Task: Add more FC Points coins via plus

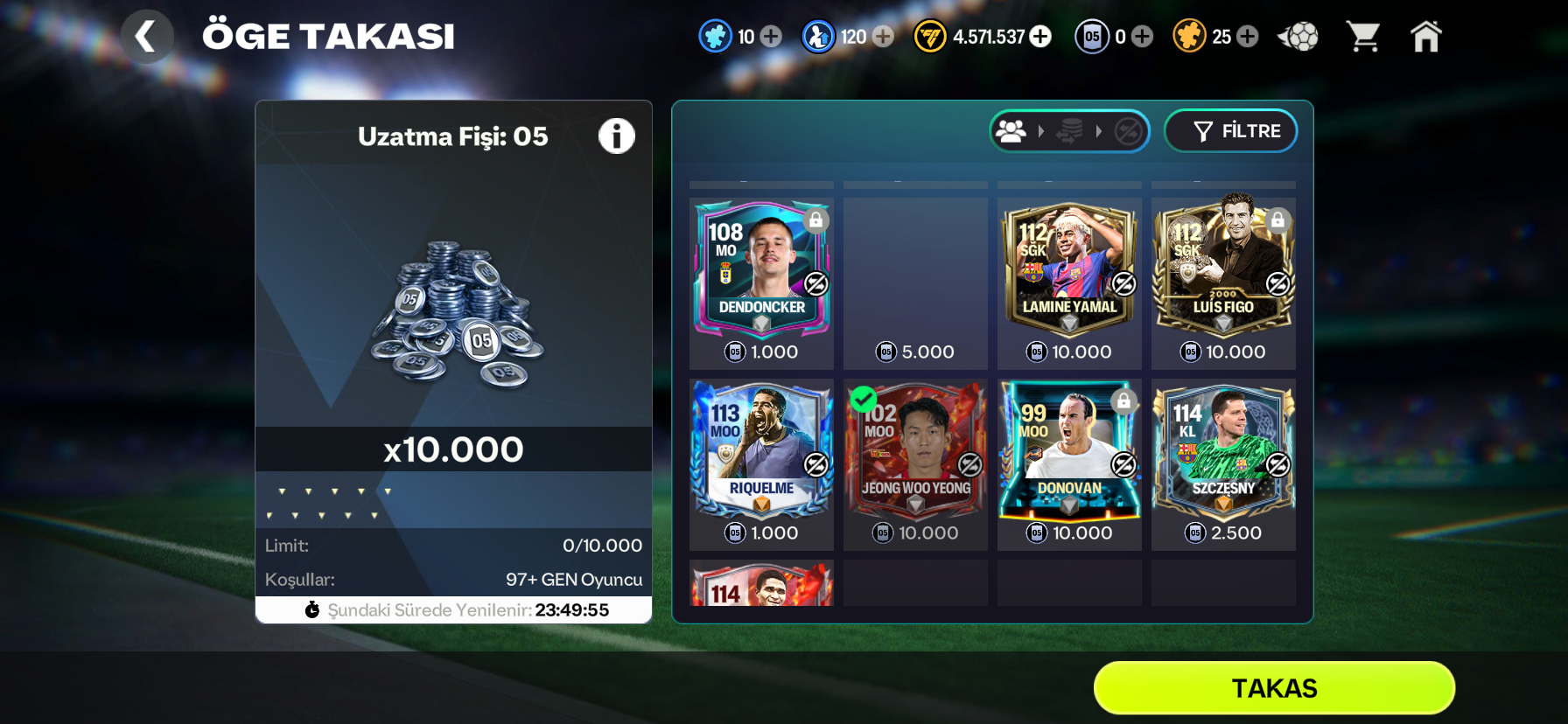Action: (x=1040, y=37)
